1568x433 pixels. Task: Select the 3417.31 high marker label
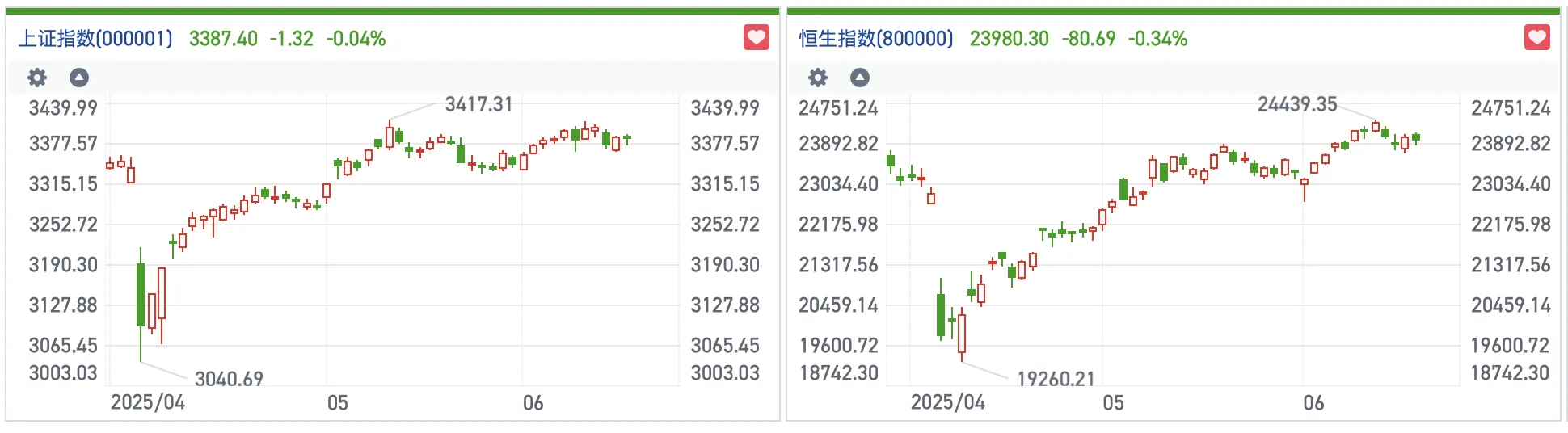pyautogui.click(x=478, y=104)
